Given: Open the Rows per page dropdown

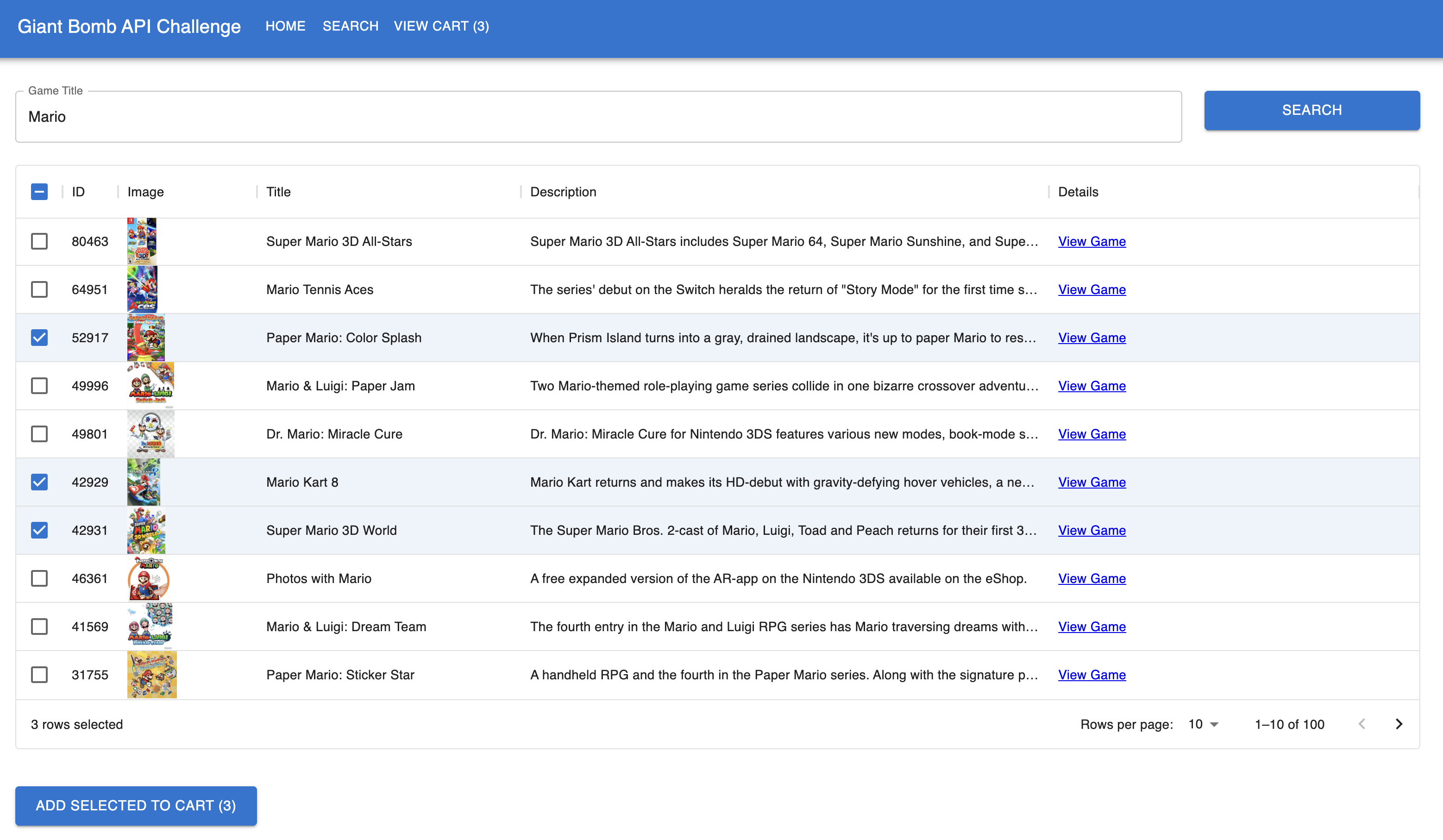Looking at the screenshot, I should pos(1203,724).
